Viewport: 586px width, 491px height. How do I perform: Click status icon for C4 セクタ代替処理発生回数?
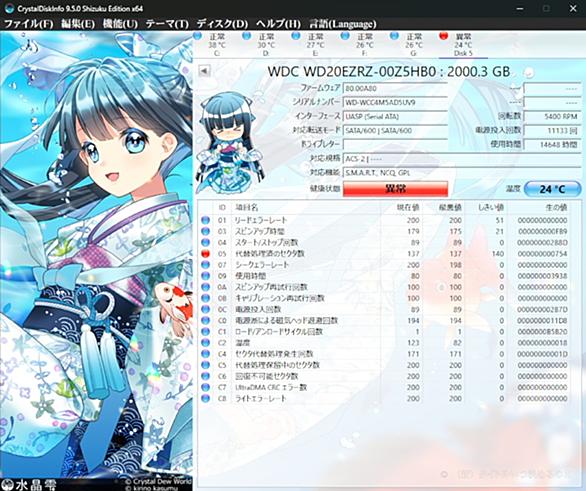click(205, 354)
